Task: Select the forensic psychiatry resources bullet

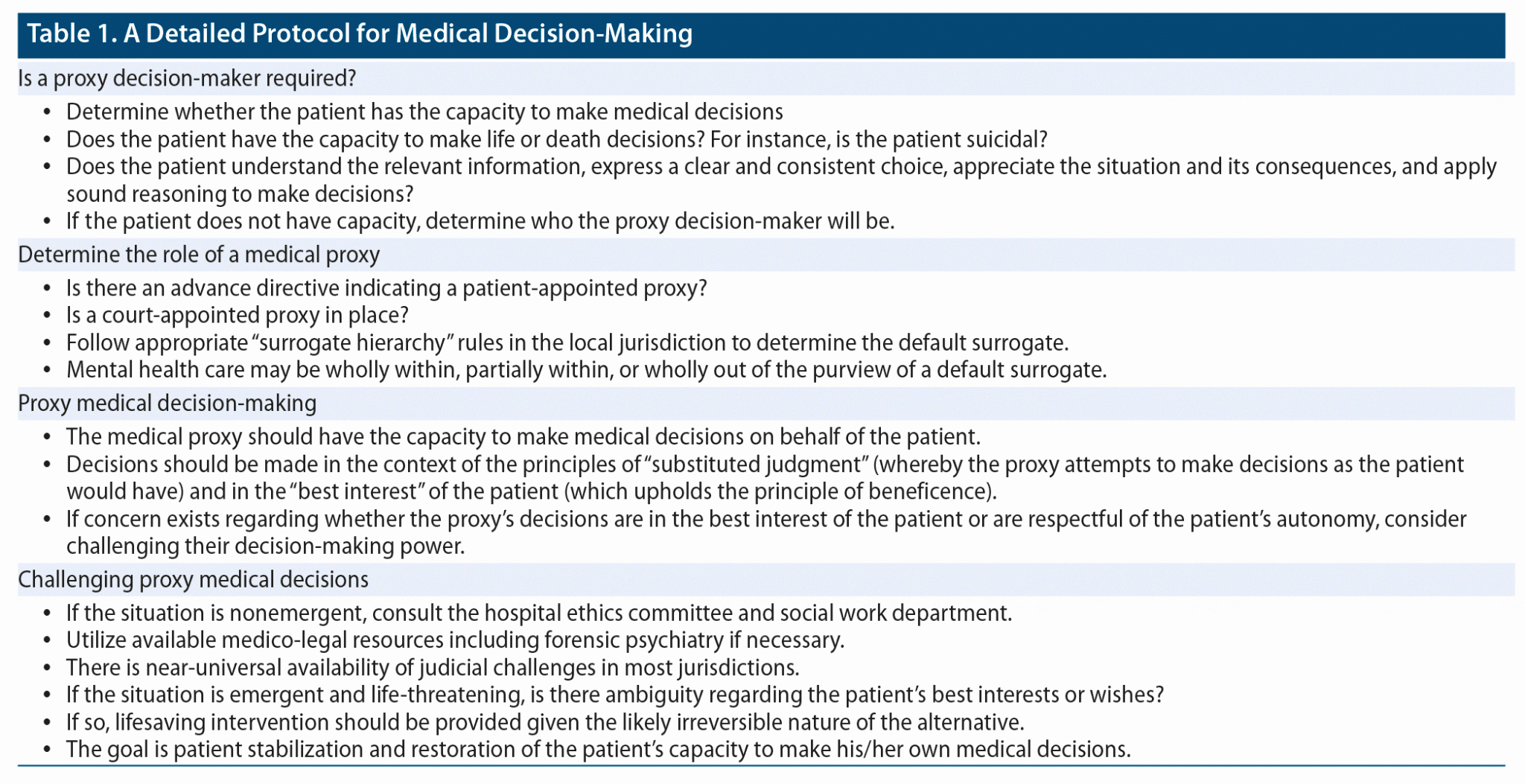Action: (455, 640)
